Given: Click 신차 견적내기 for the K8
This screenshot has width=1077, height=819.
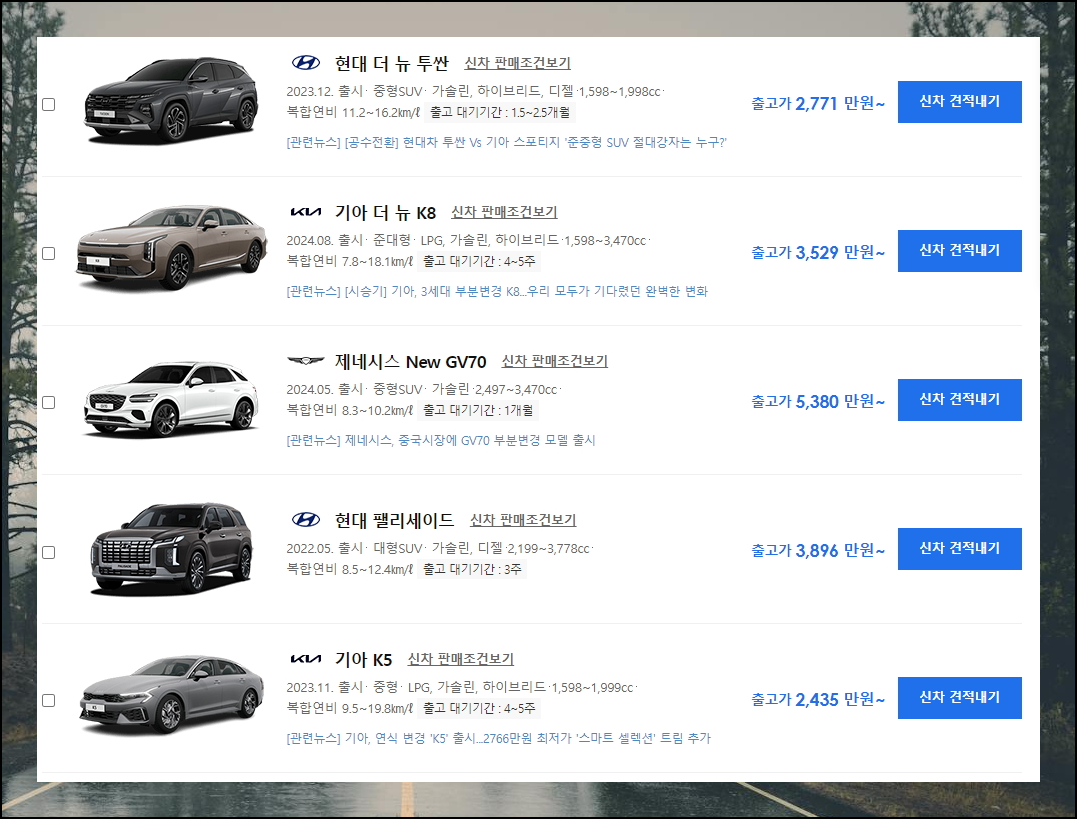Looking at the screenshot, I should [960, 251].
